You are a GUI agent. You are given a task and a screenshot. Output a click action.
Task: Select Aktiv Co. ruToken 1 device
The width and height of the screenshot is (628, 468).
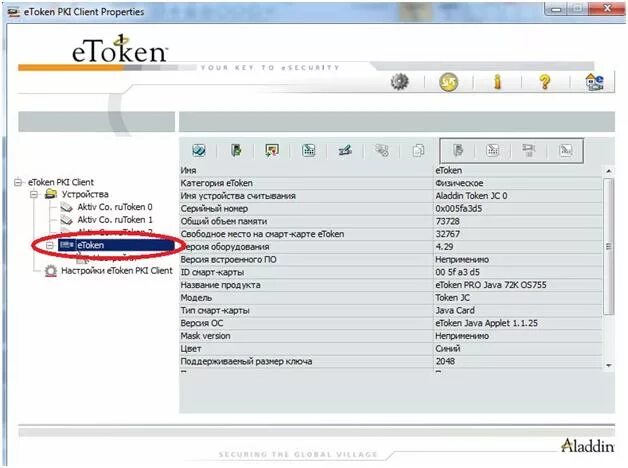point(115,220)
